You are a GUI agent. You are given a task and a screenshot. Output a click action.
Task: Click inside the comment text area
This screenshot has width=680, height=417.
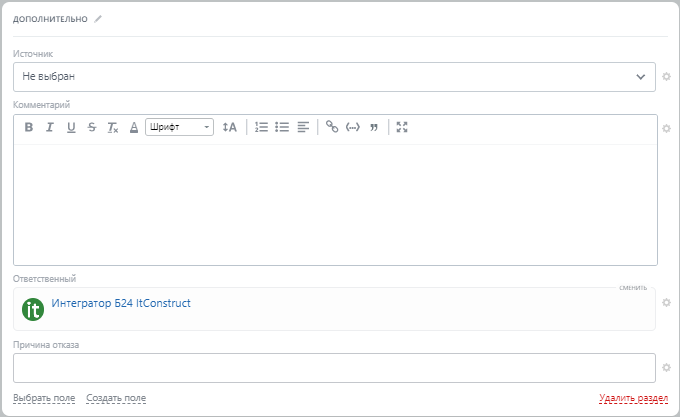pos(335,205)
